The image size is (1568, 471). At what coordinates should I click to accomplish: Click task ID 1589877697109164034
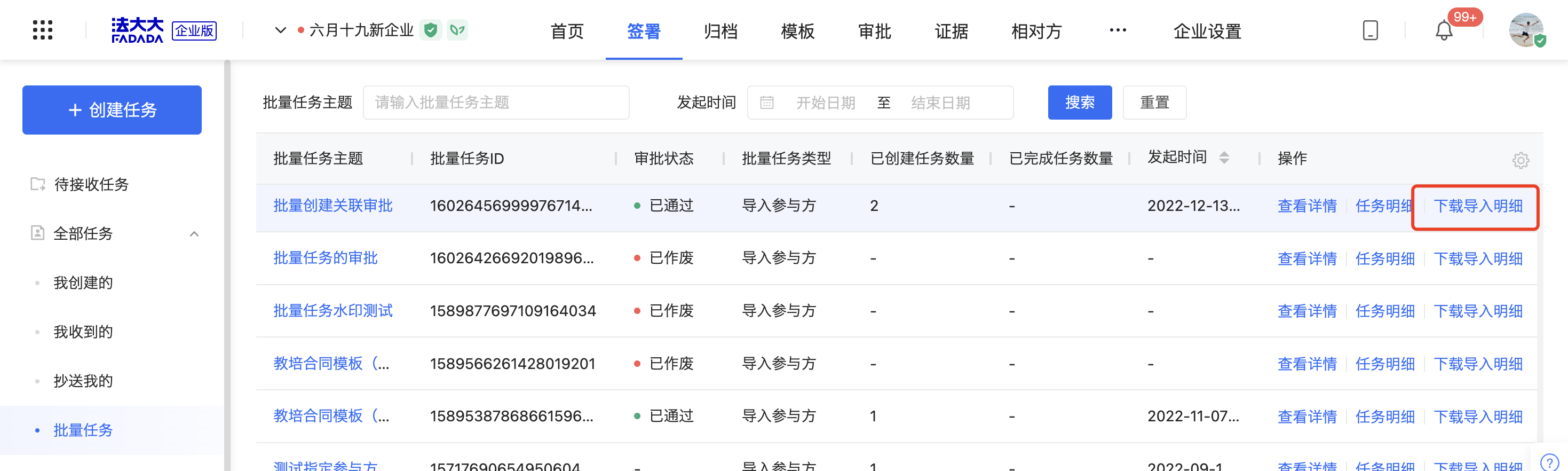(512, 311)
